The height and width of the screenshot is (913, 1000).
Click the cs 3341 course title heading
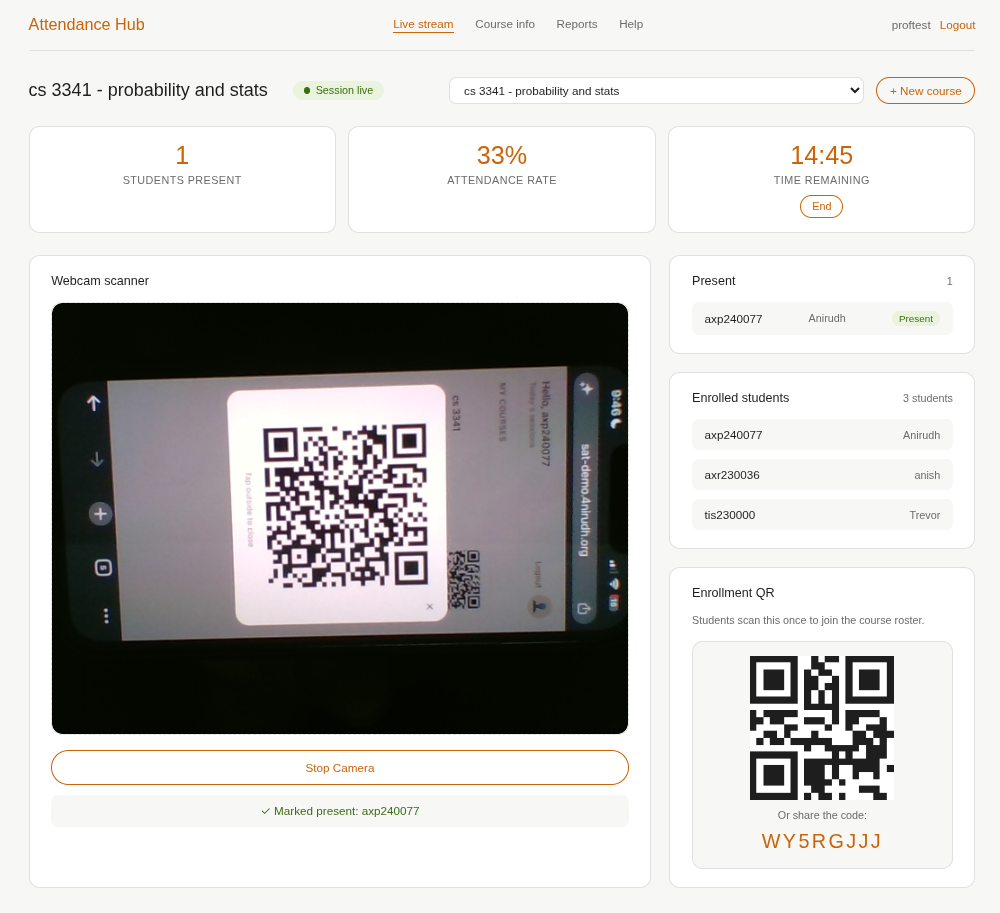[148, 90]
